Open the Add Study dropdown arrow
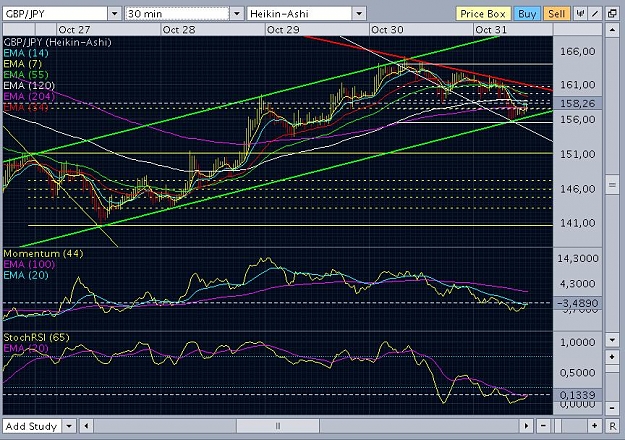625x440 pixels. 69,426
